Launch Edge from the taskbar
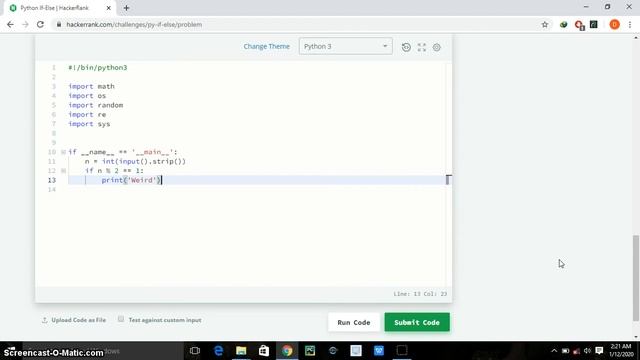The height and width of the screenshot is (360, 640). [x=219, y=351]
